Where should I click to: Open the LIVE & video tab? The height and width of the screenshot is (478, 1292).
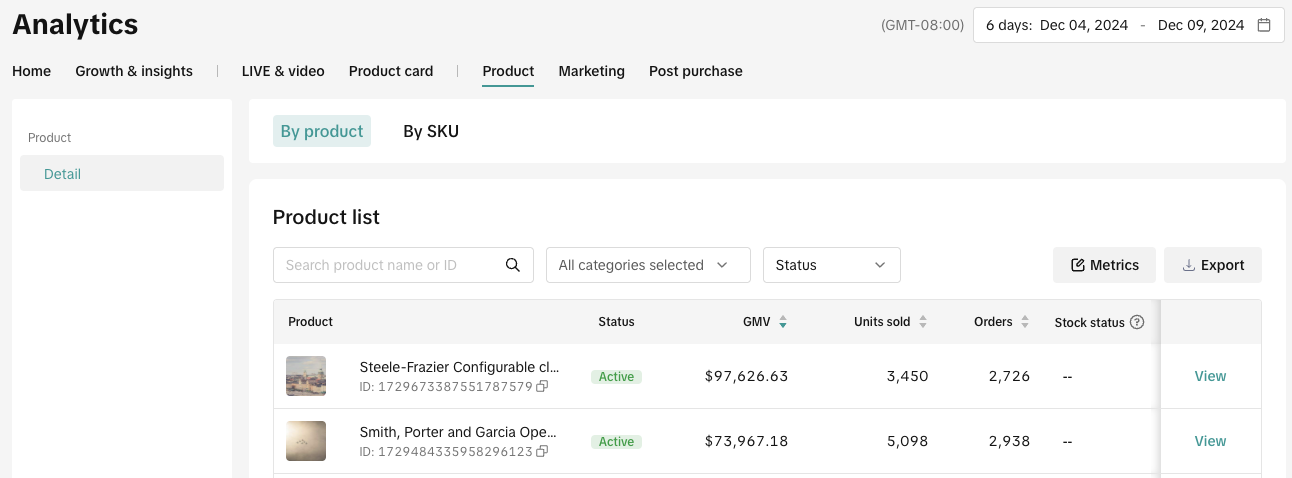tap(283, 71)
